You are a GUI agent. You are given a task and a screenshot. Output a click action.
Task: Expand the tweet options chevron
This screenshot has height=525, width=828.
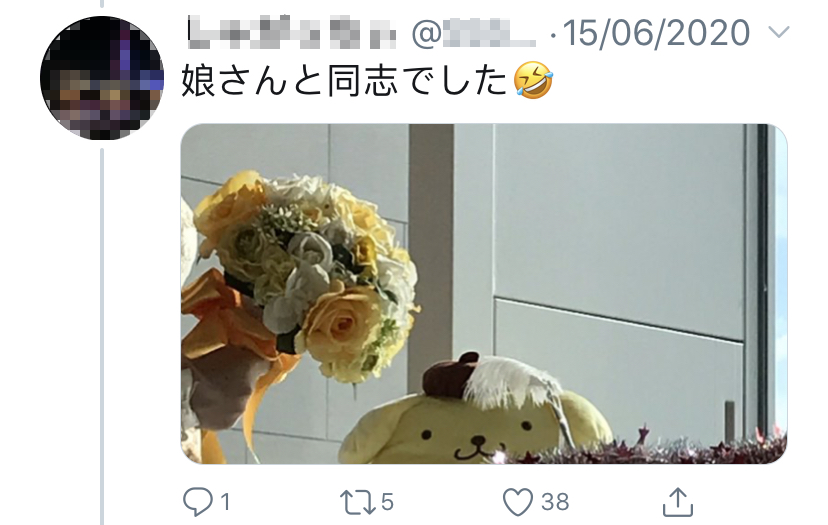(779, 33)
